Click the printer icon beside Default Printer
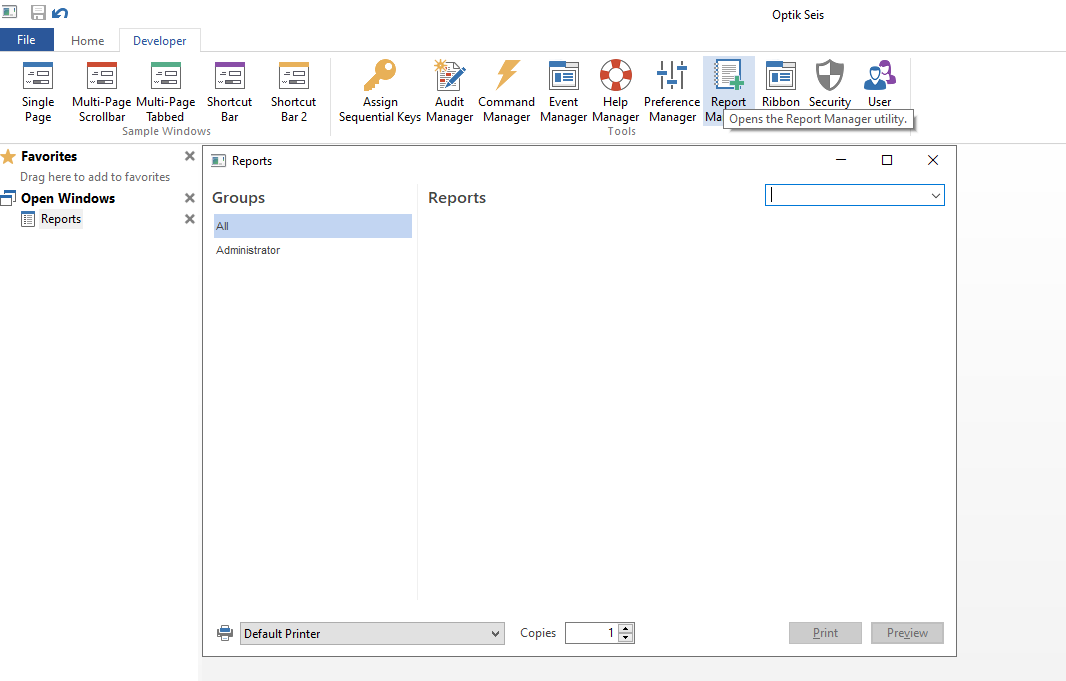 (x=224, y=633)
